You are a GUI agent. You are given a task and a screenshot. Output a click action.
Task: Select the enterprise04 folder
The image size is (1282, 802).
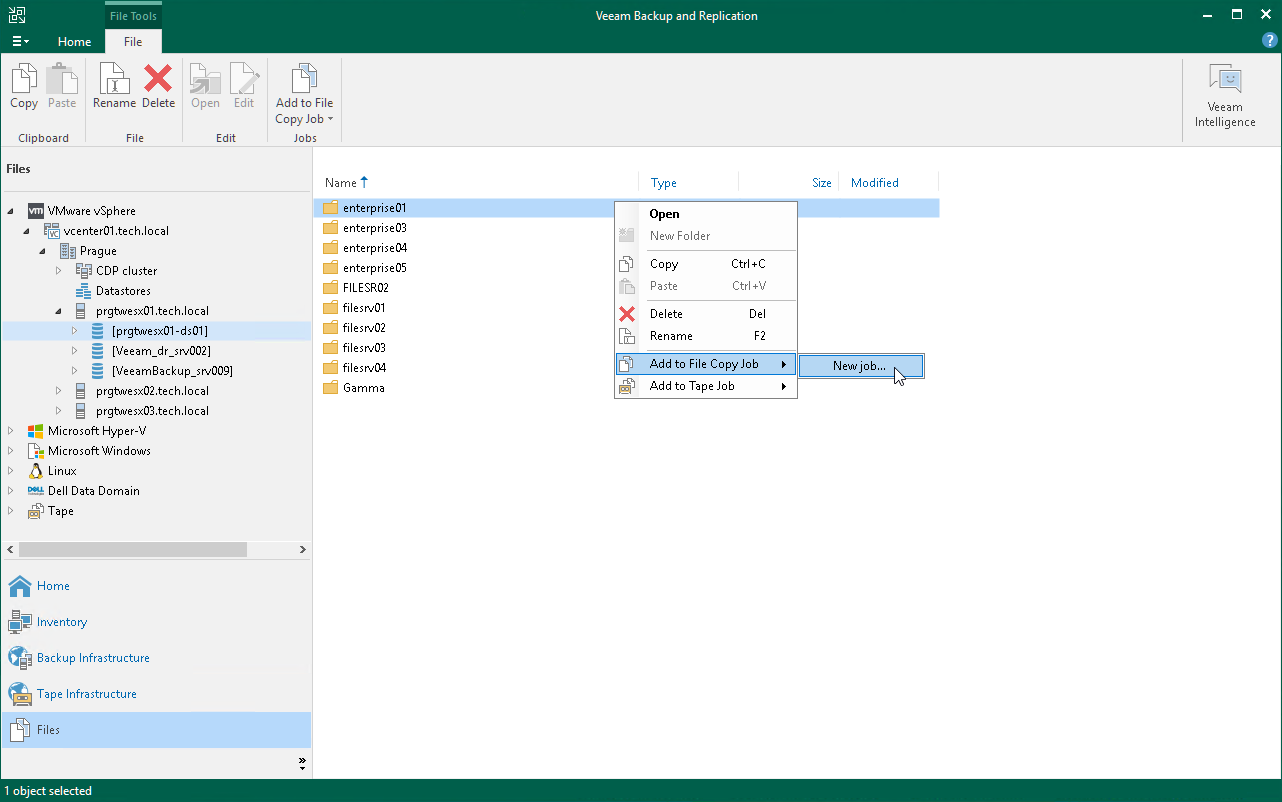374,248
